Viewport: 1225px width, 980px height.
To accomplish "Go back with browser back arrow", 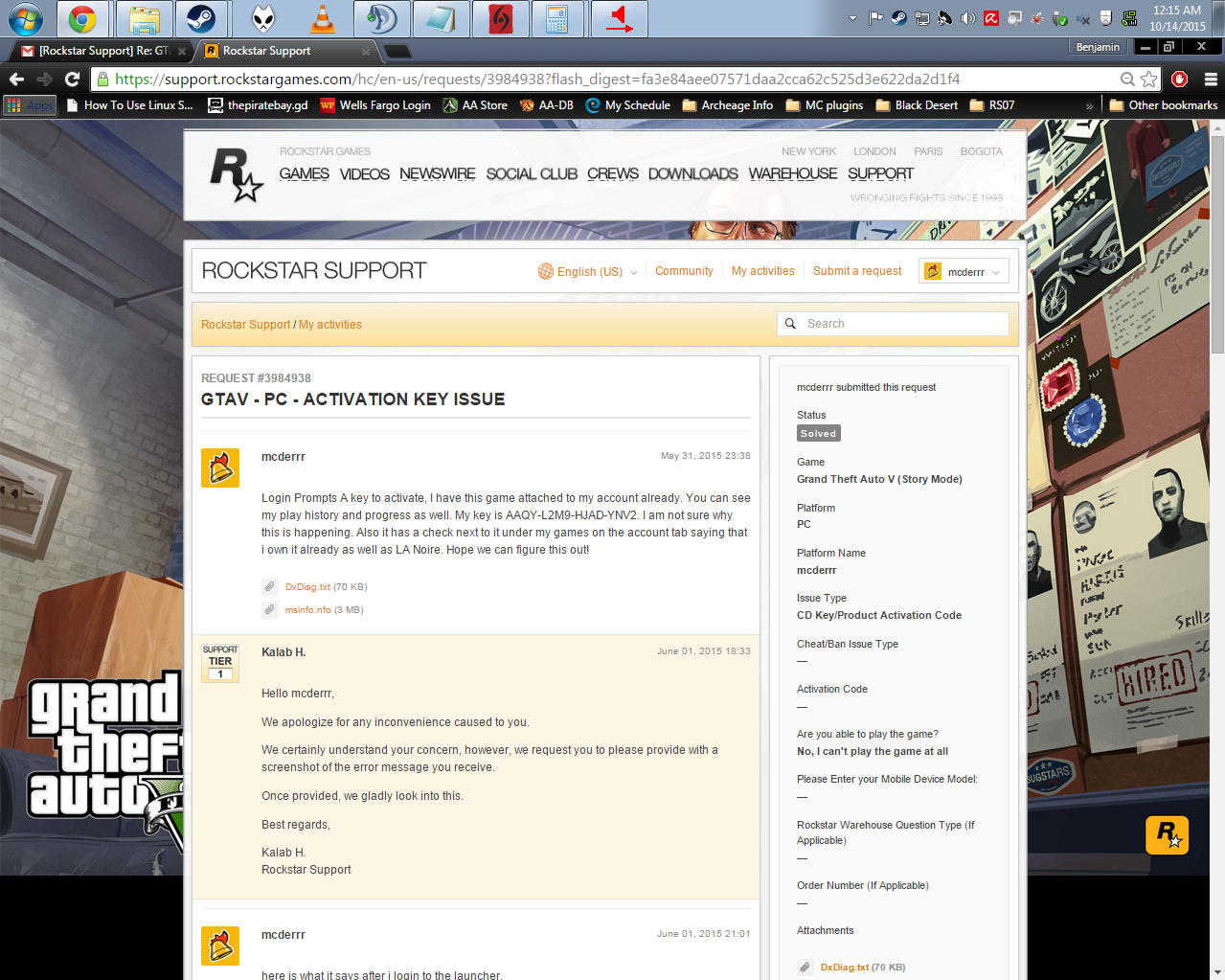I will click(16, 80).
